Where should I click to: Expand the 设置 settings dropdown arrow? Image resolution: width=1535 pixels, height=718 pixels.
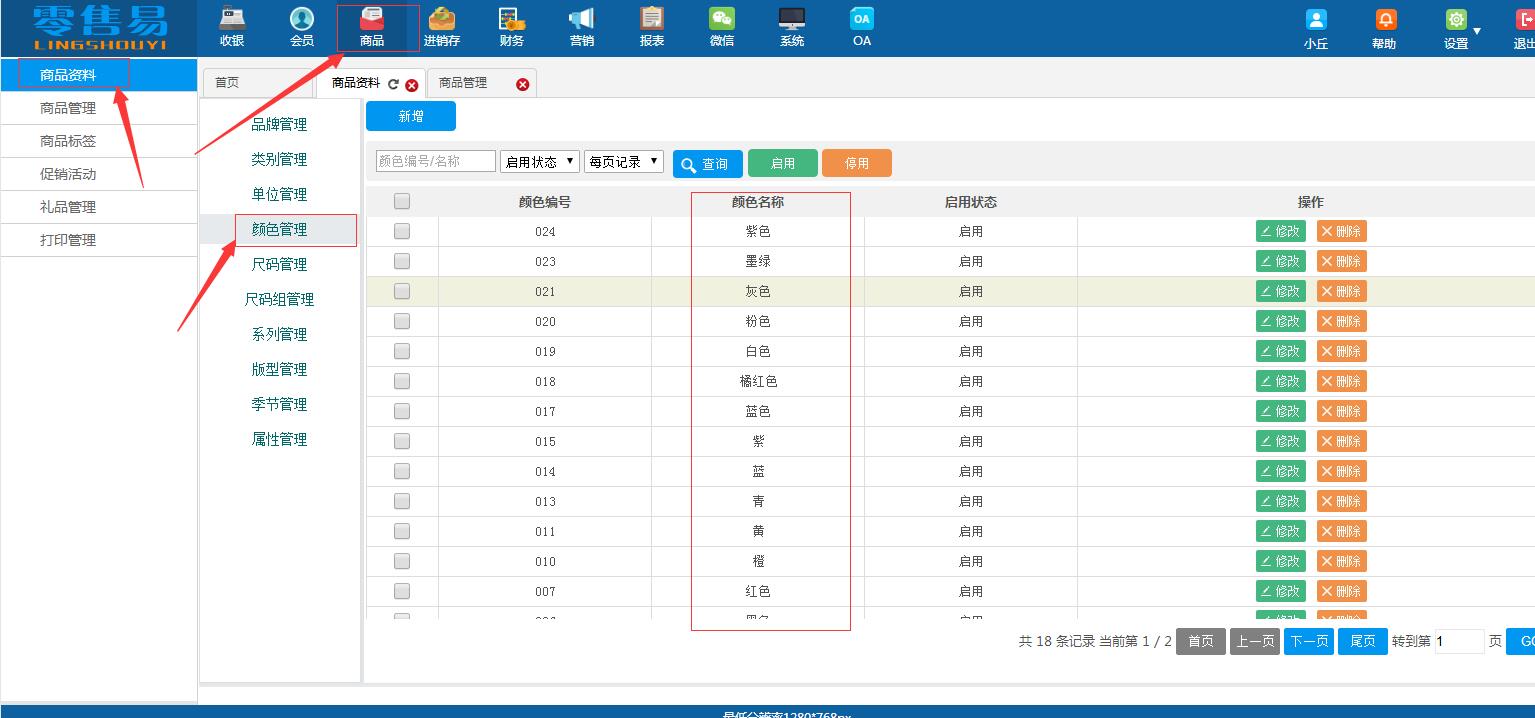[1477, 31]
